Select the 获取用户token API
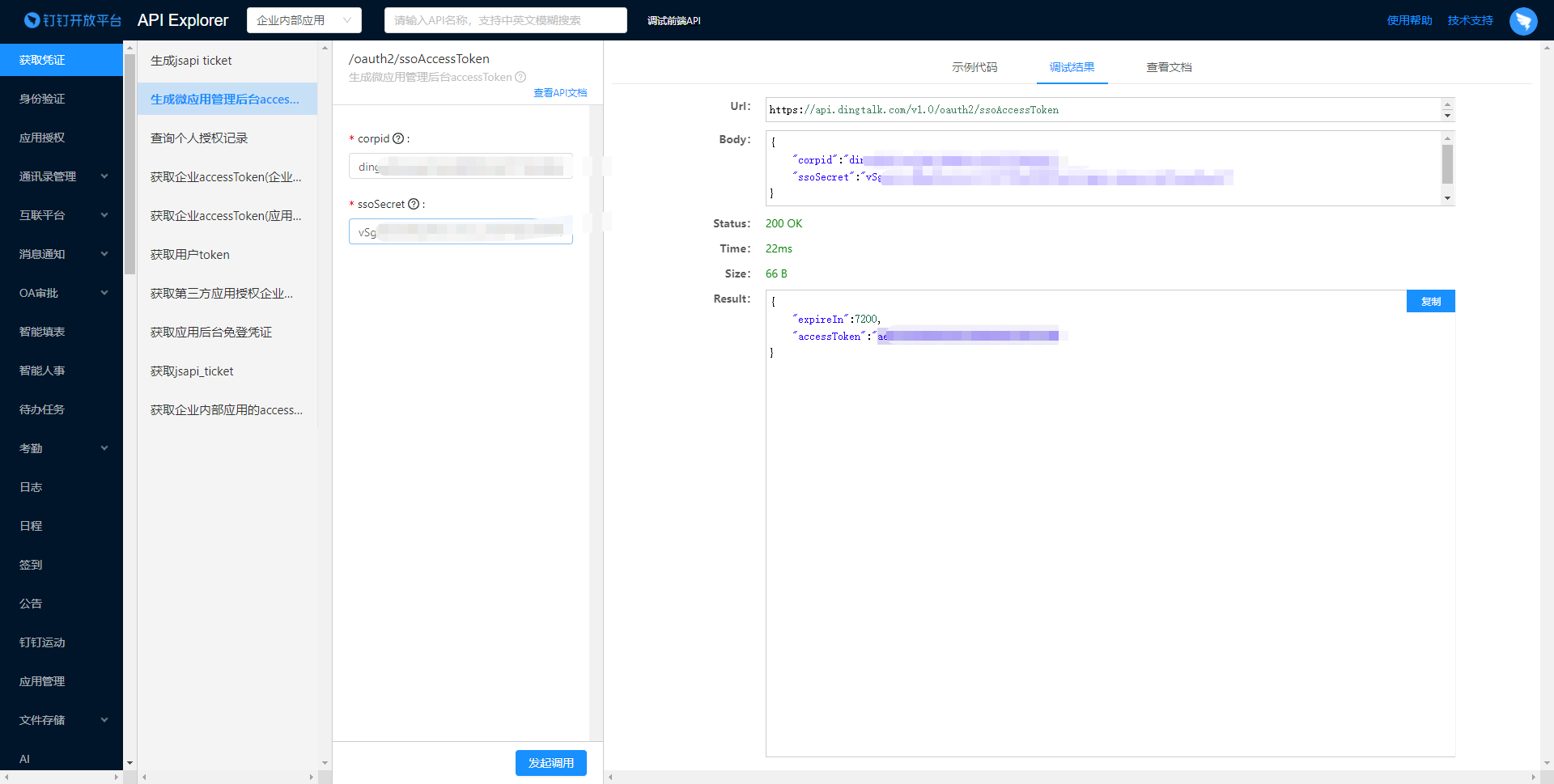The height and width of the screenshot is (784, 1554). pyautogui.click(x=227, y=255)
